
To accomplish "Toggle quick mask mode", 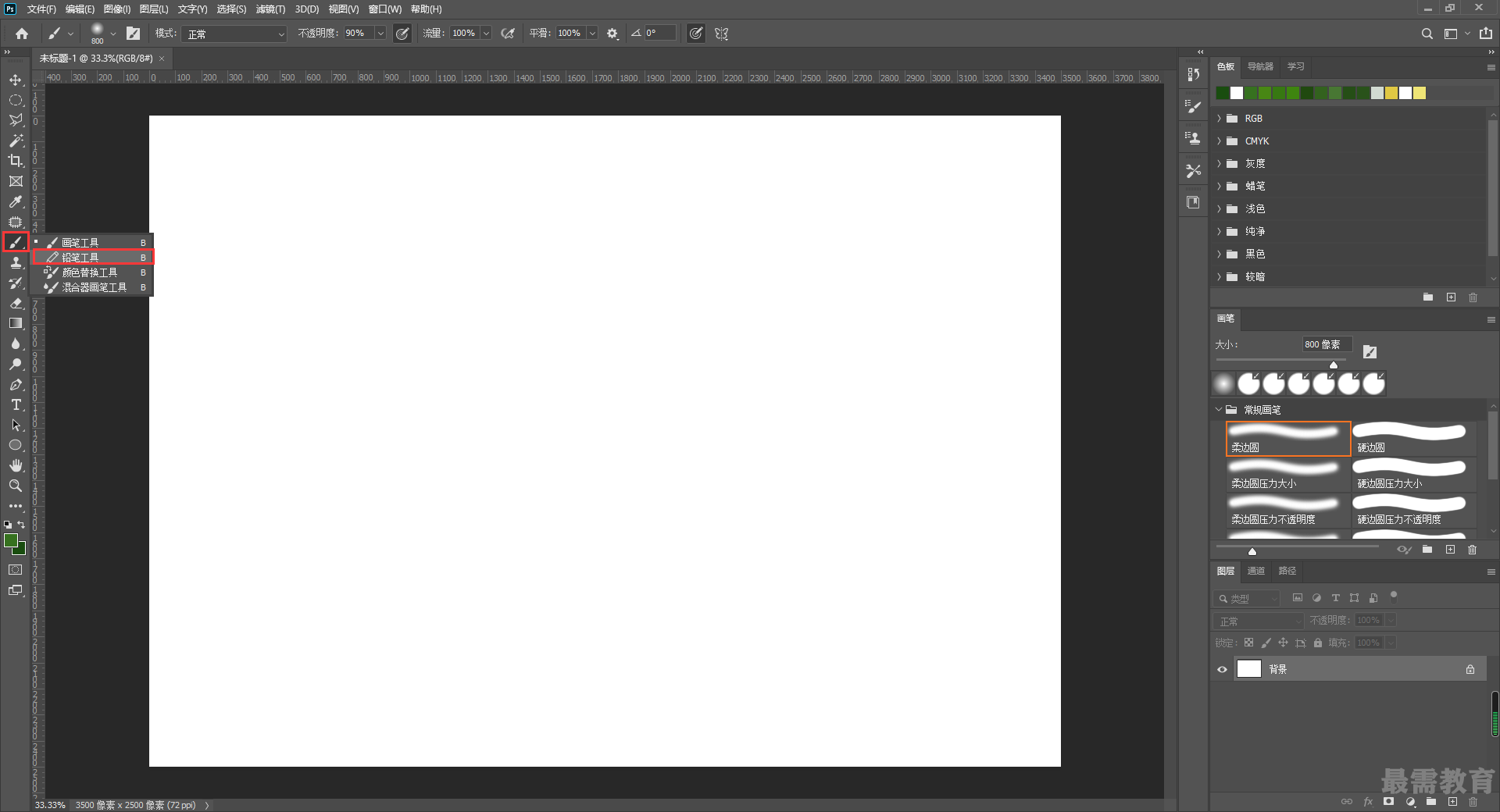I will click(16, 570).
